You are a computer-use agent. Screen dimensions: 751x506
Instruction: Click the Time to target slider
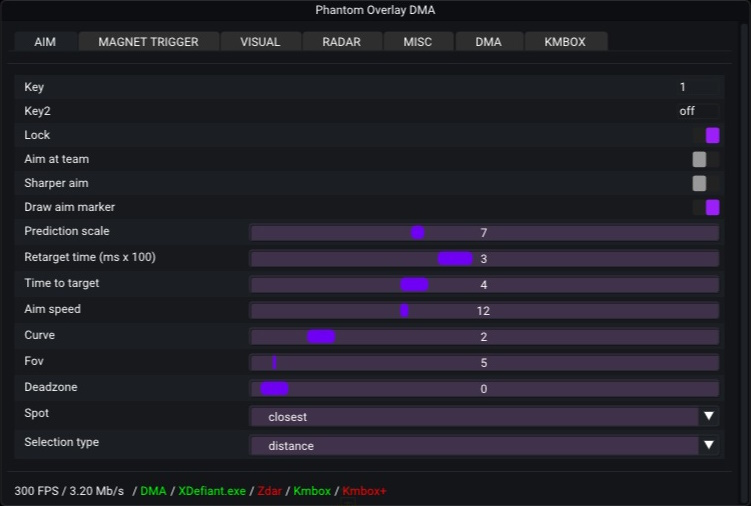point(484,285)
